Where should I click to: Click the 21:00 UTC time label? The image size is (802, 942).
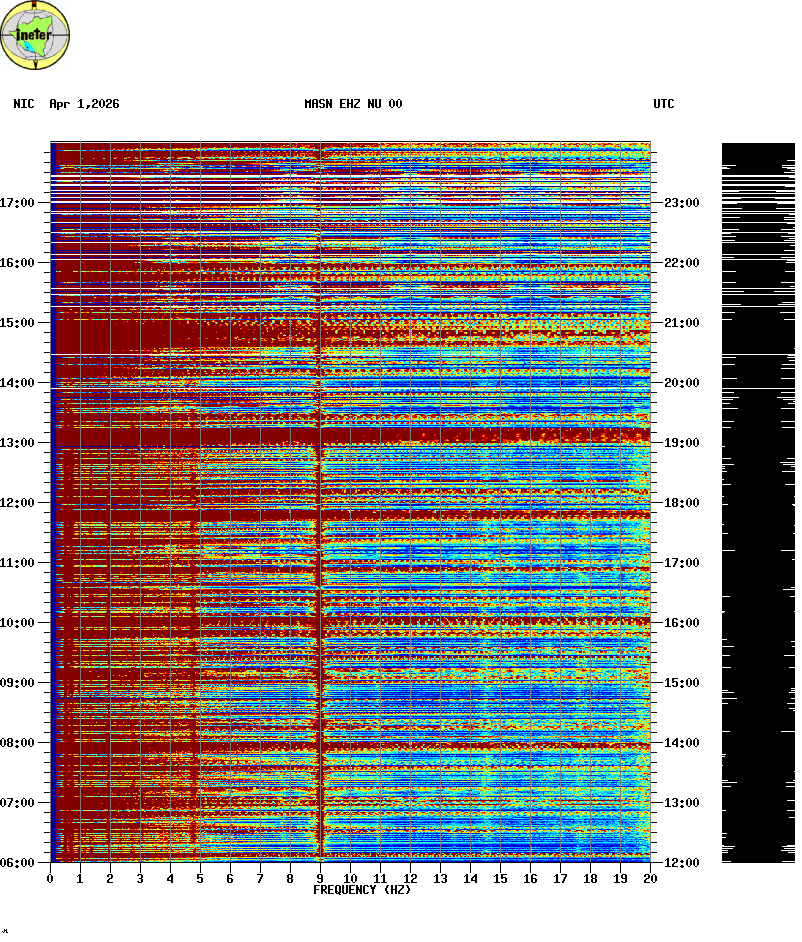pyautogui.click(x=681, y=323)
